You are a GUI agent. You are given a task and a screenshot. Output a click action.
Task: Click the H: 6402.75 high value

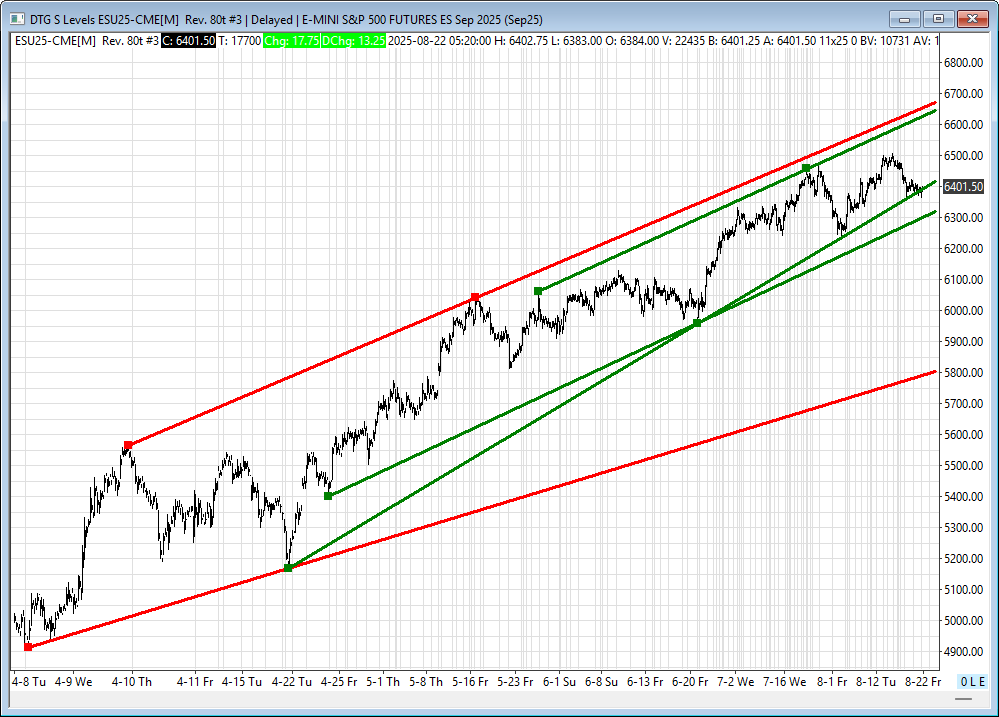pos(521,41)
